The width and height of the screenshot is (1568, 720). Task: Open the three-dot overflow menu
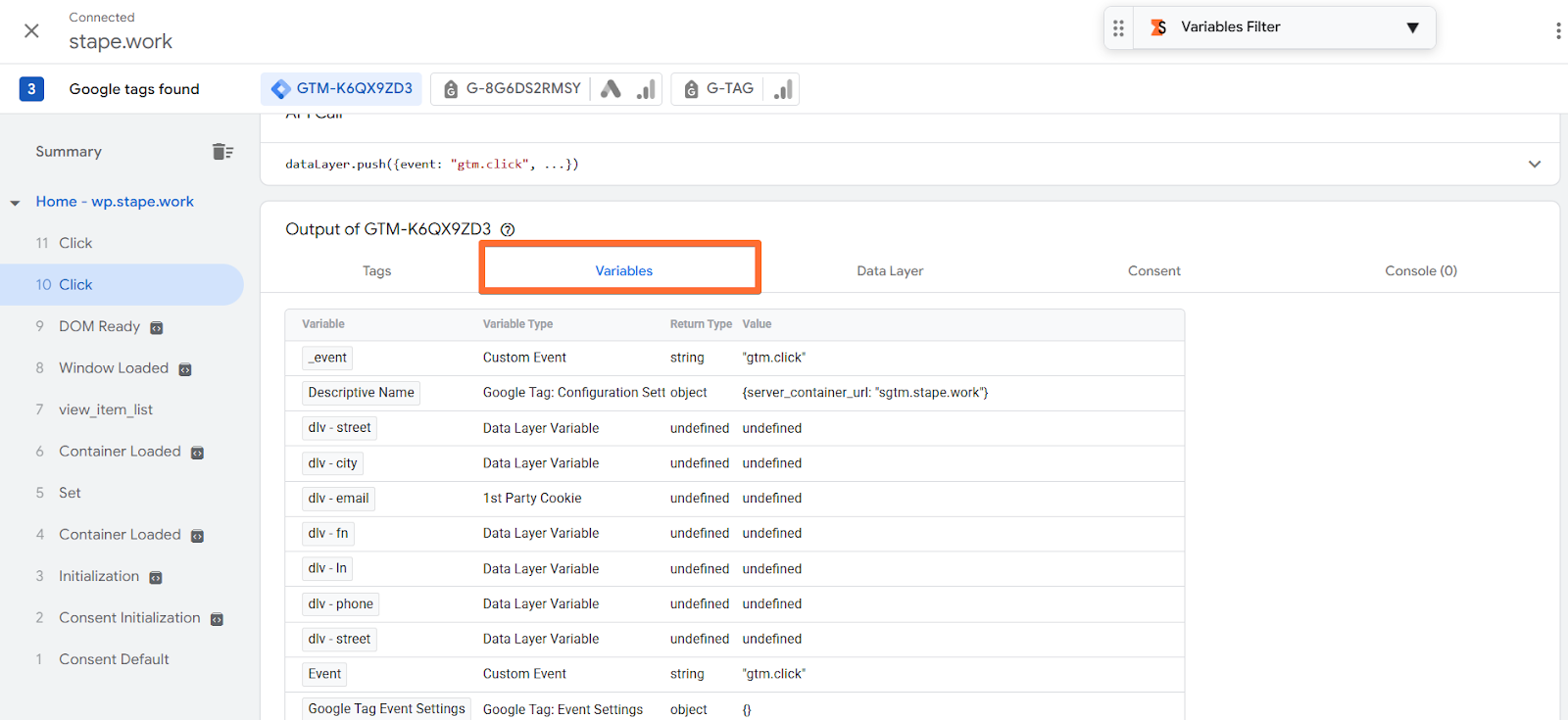[x=1557, y=30]
